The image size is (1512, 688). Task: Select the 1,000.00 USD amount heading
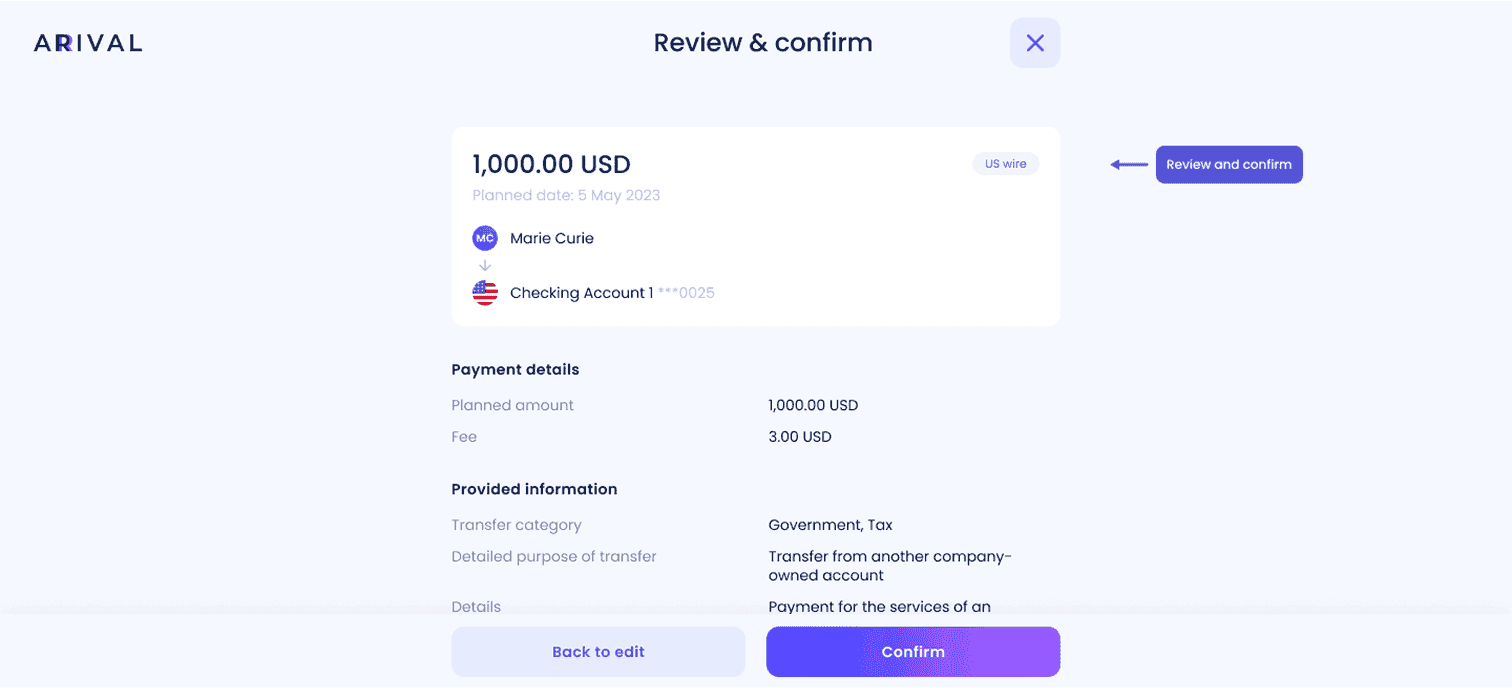(x=552, y=164)
